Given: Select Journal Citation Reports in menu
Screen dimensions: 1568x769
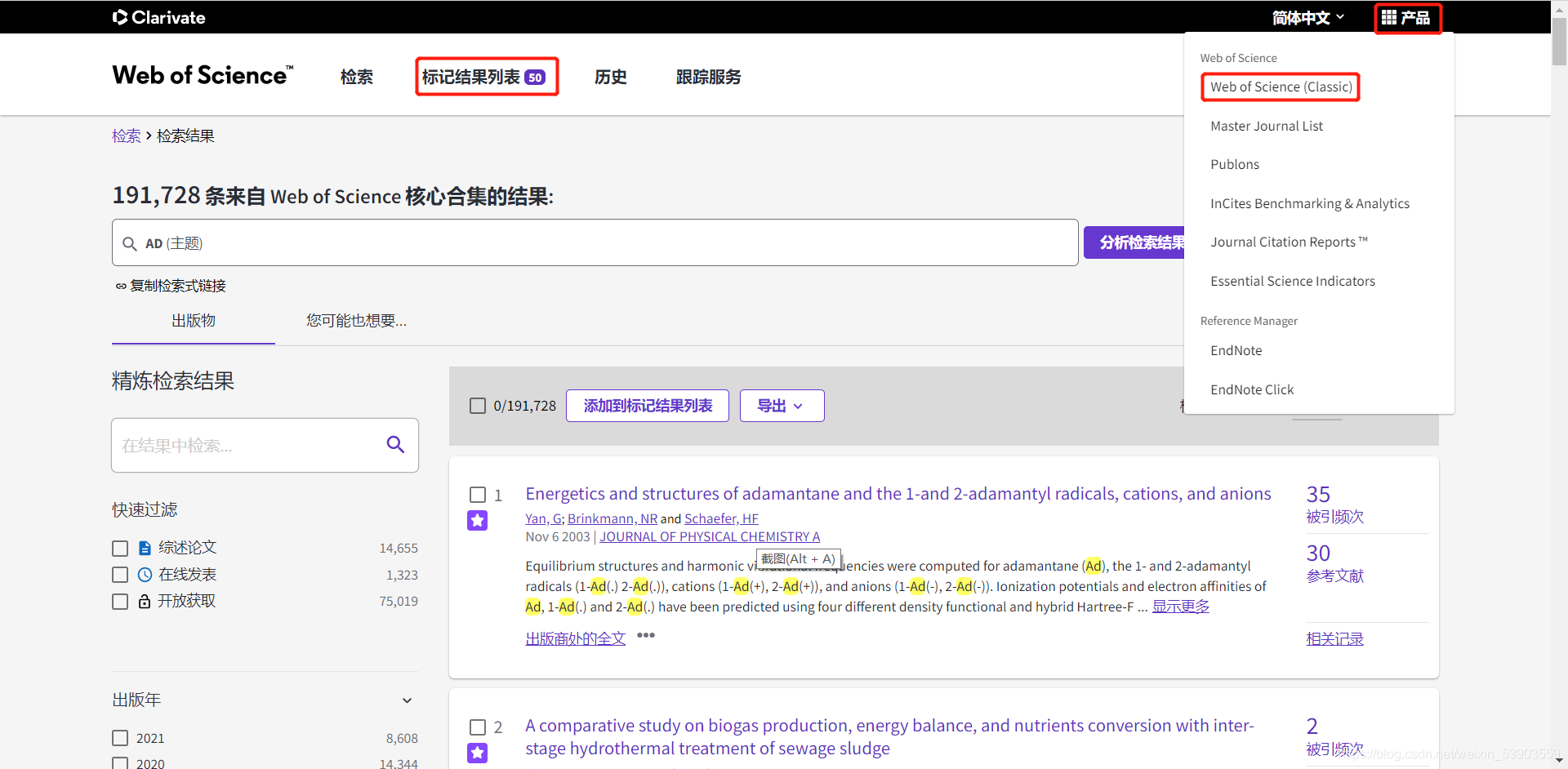Looking at the screenshot, I should click(x=1289, y=242).
